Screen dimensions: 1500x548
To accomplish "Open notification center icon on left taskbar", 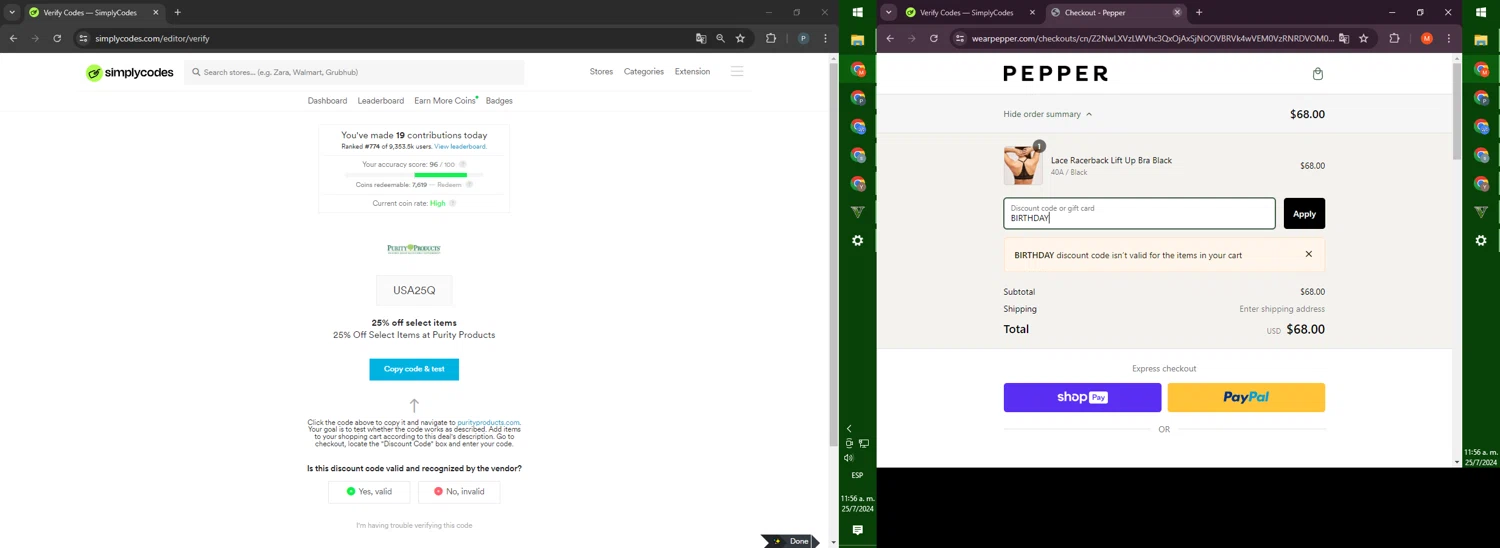I will (857, 530).
